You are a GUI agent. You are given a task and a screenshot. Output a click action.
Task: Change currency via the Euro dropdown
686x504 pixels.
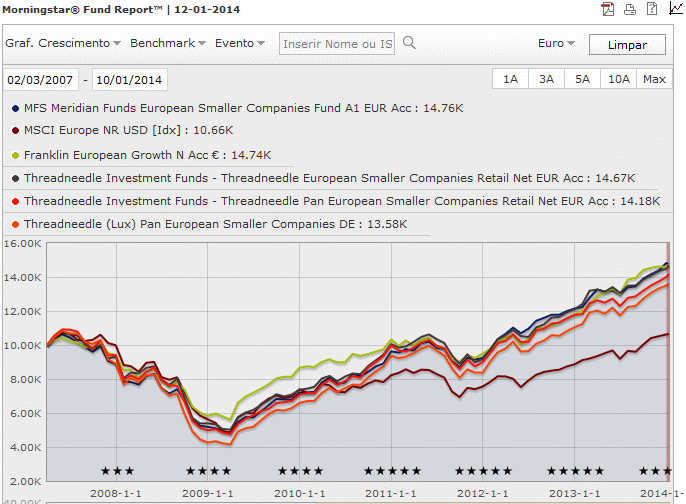(x=556, y=43)
